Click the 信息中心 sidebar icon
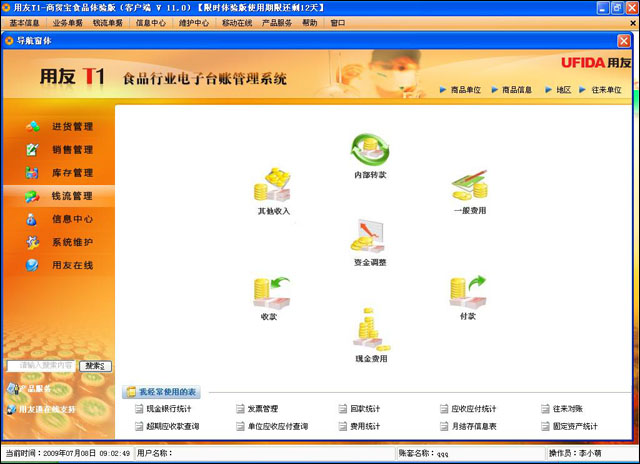This screenshot has width=640, height=464. point(31,219)
